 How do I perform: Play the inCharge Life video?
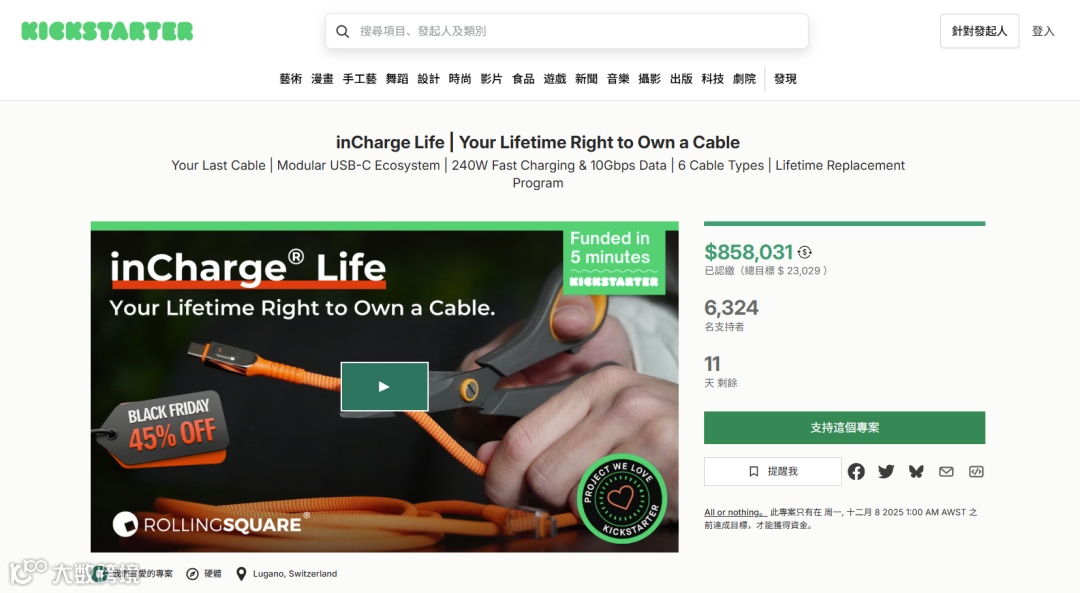pyautogui.click(x=384, y=386)
